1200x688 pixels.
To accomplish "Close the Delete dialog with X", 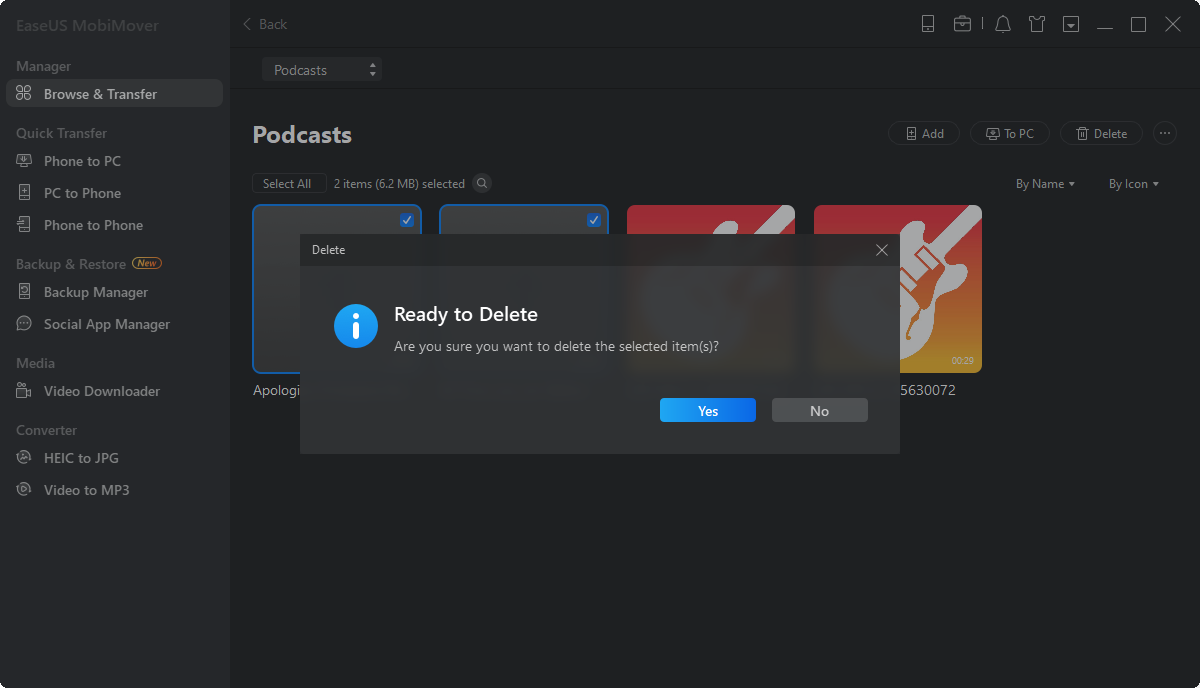I will tap(882, 250).
